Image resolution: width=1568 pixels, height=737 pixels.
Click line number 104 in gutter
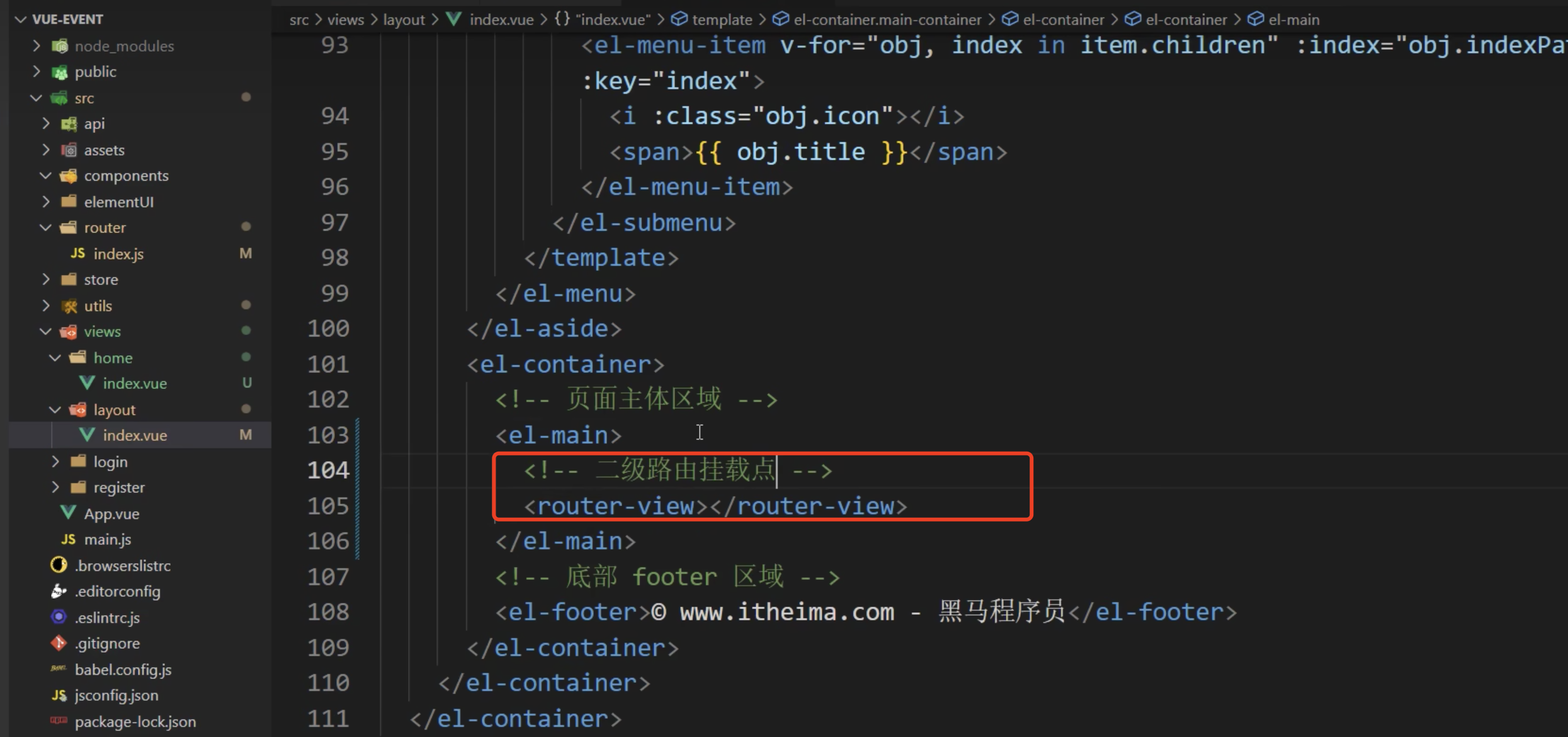coord(328,470)
